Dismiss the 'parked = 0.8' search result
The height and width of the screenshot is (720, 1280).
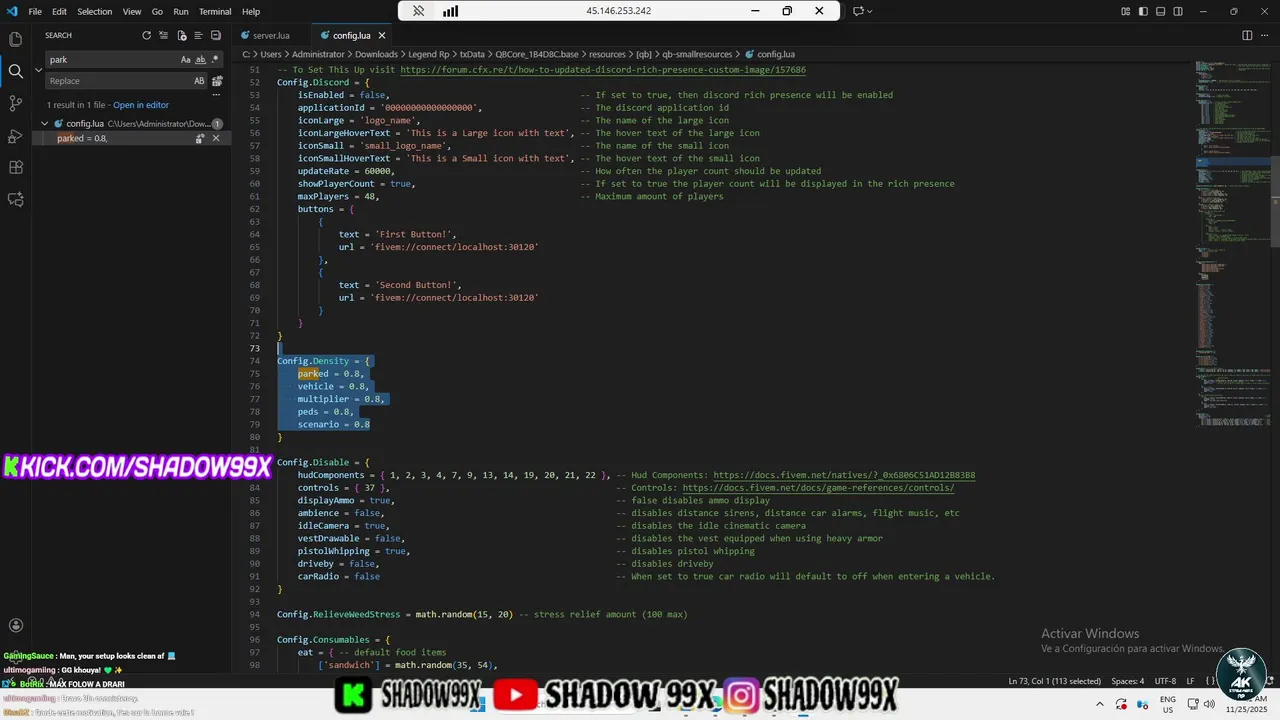point(217,138)
